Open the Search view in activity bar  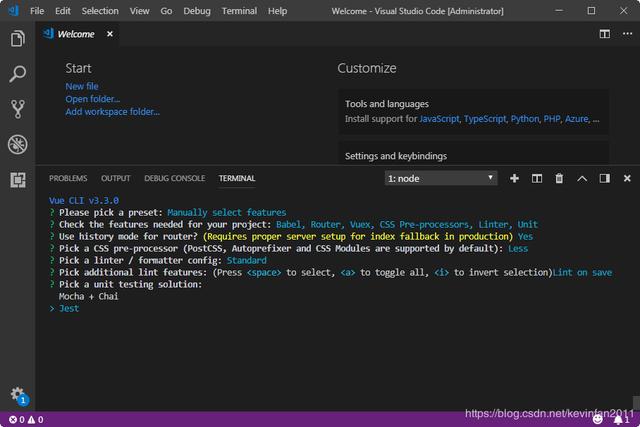[18, 74]
